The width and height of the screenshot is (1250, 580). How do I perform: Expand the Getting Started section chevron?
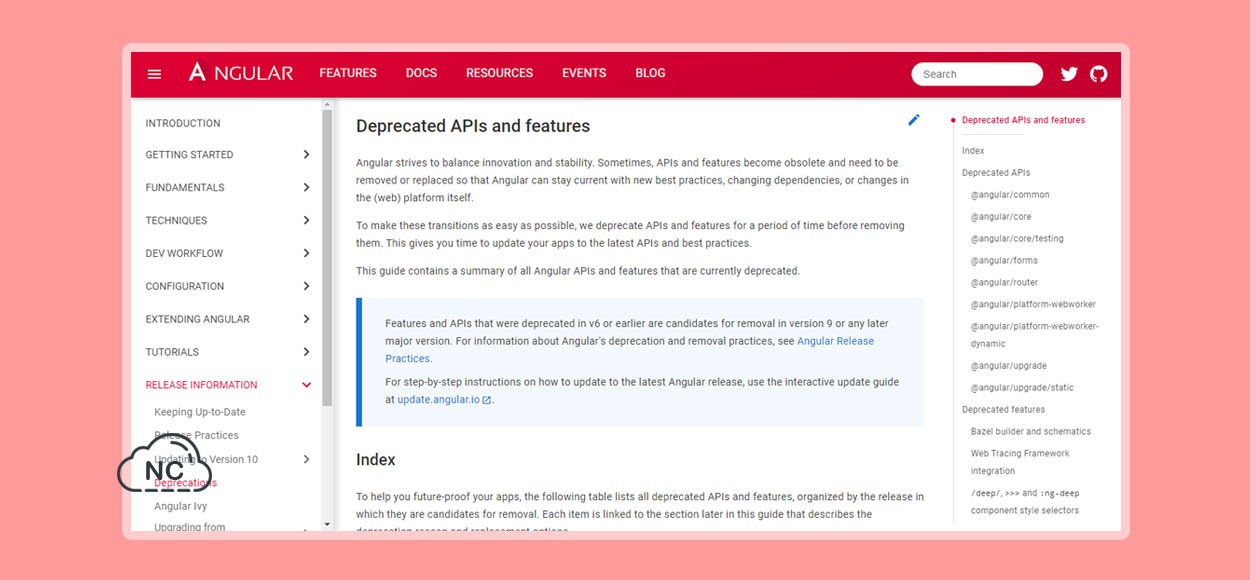pos(306,155)
